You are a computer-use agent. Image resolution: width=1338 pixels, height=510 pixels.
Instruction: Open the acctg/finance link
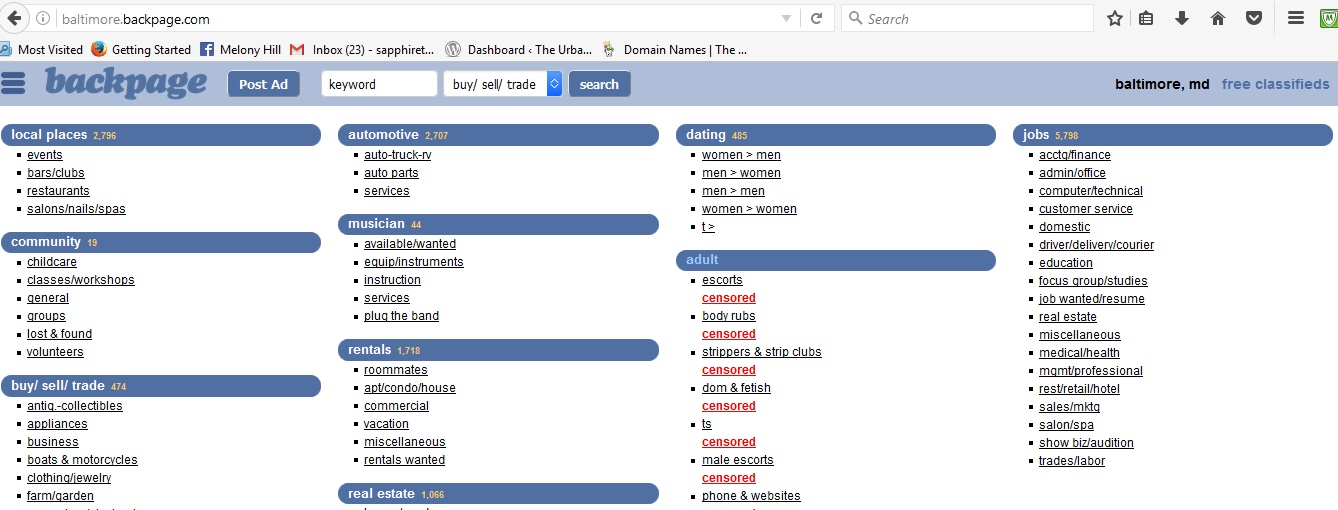point(1075,155)
